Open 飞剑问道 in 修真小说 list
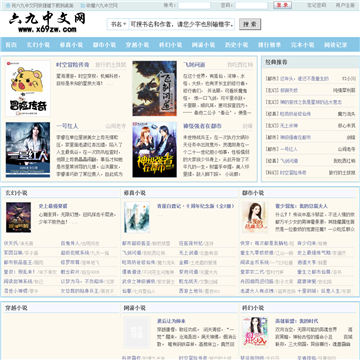Viewport: 360px width, 360px height. point(132,253)
